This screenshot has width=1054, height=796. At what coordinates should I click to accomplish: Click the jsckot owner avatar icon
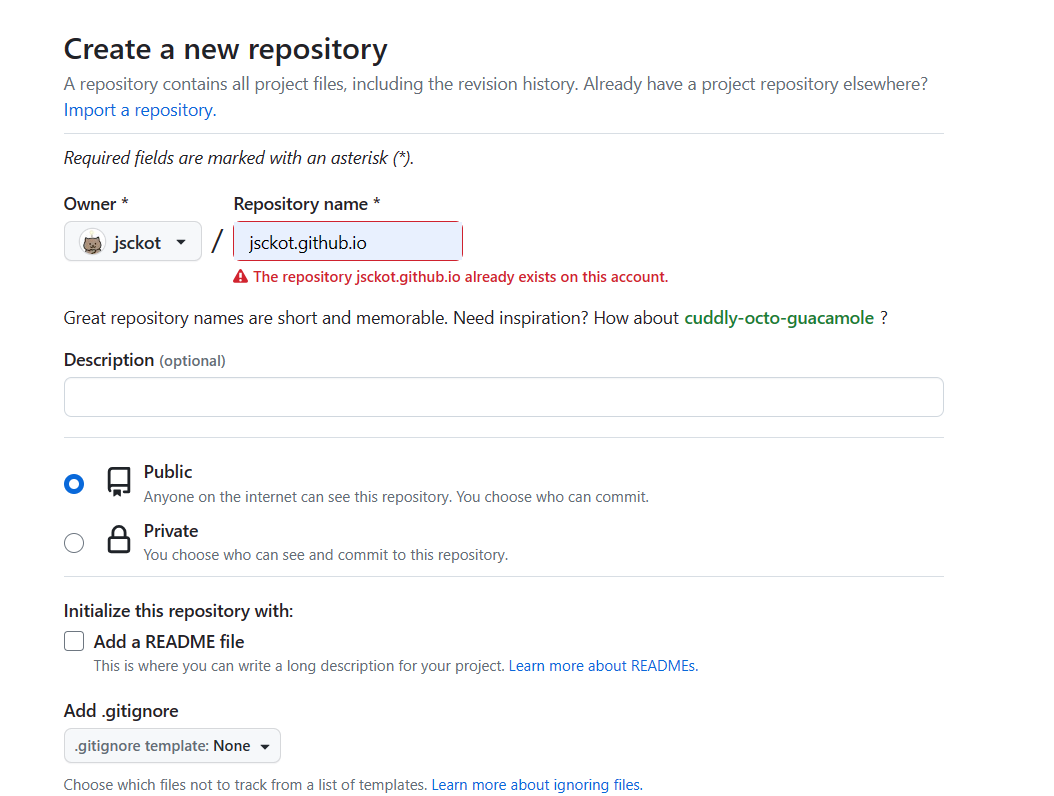[x=92, y=242]
